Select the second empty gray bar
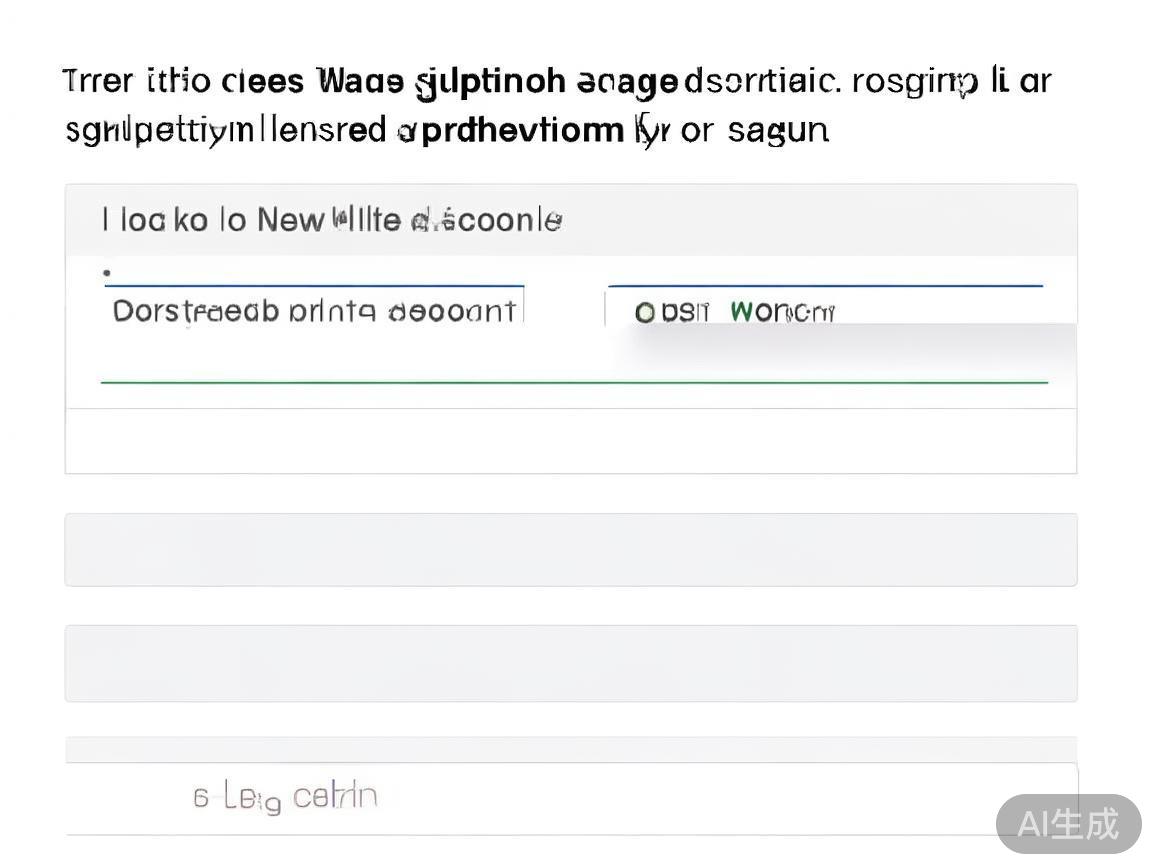 click(570, 663)
